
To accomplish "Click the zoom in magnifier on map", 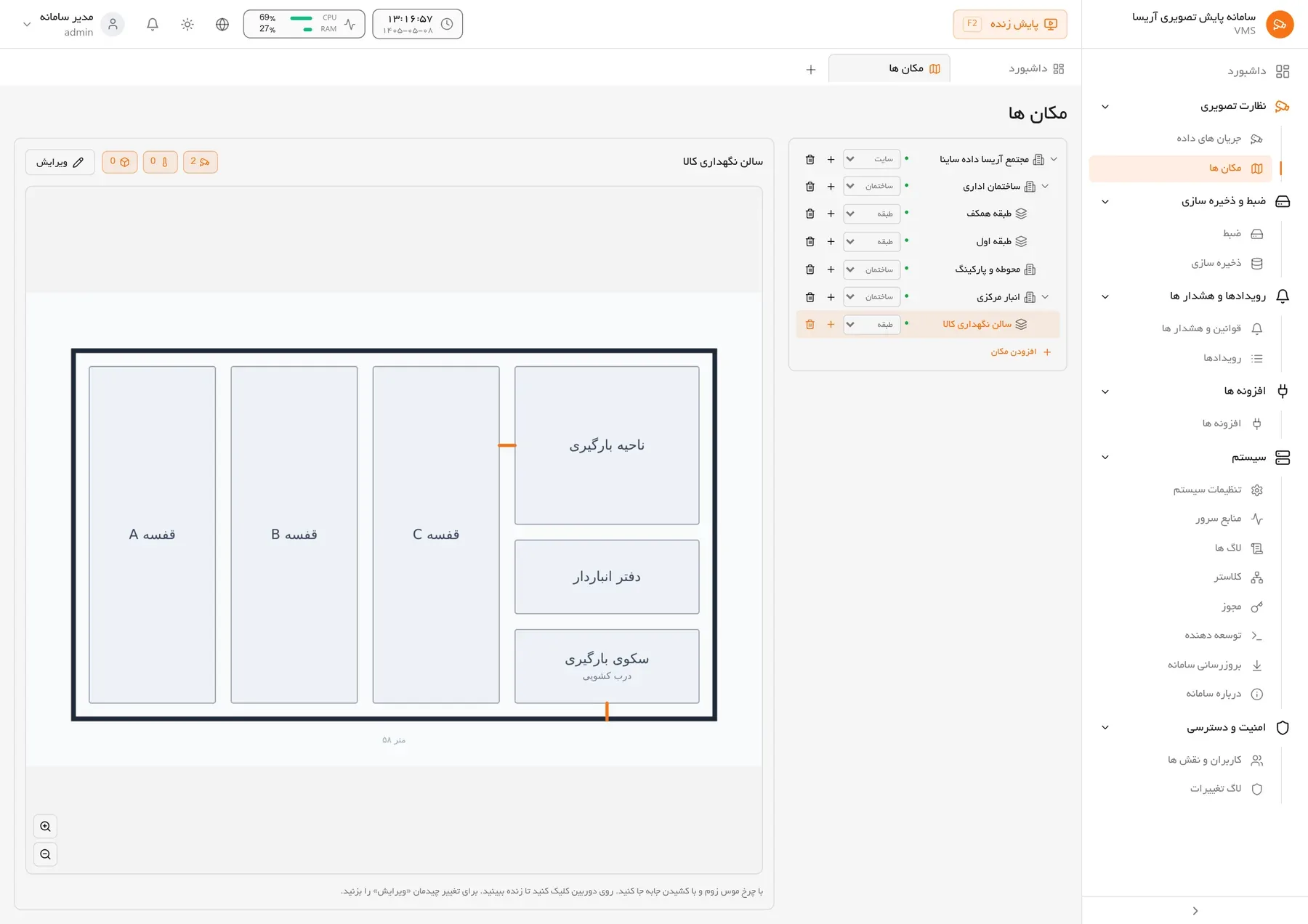I will point(45,827).
